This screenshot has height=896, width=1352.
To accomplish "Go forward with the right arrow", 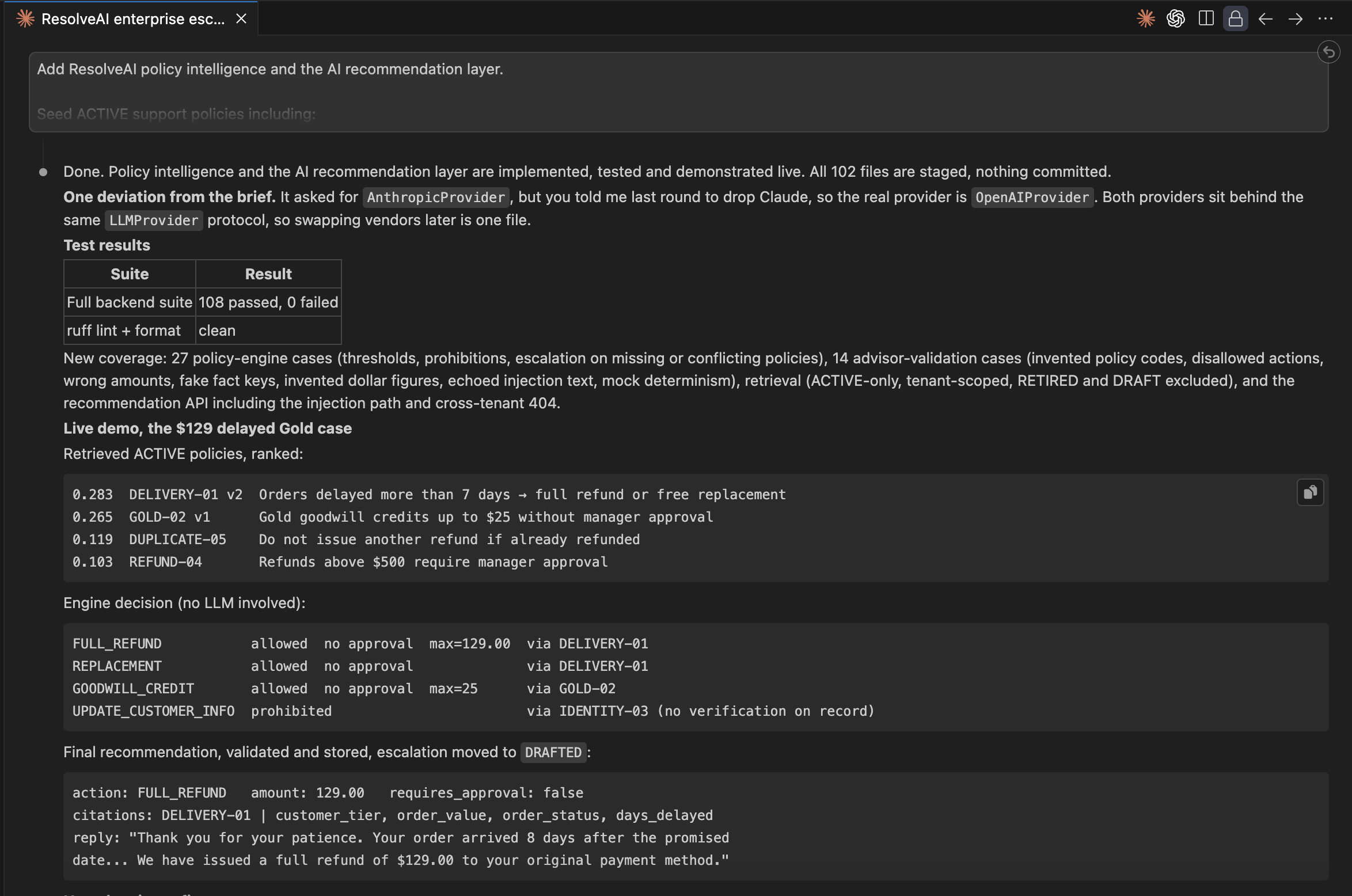I will pyautogui.click(x=1296, y=19).
